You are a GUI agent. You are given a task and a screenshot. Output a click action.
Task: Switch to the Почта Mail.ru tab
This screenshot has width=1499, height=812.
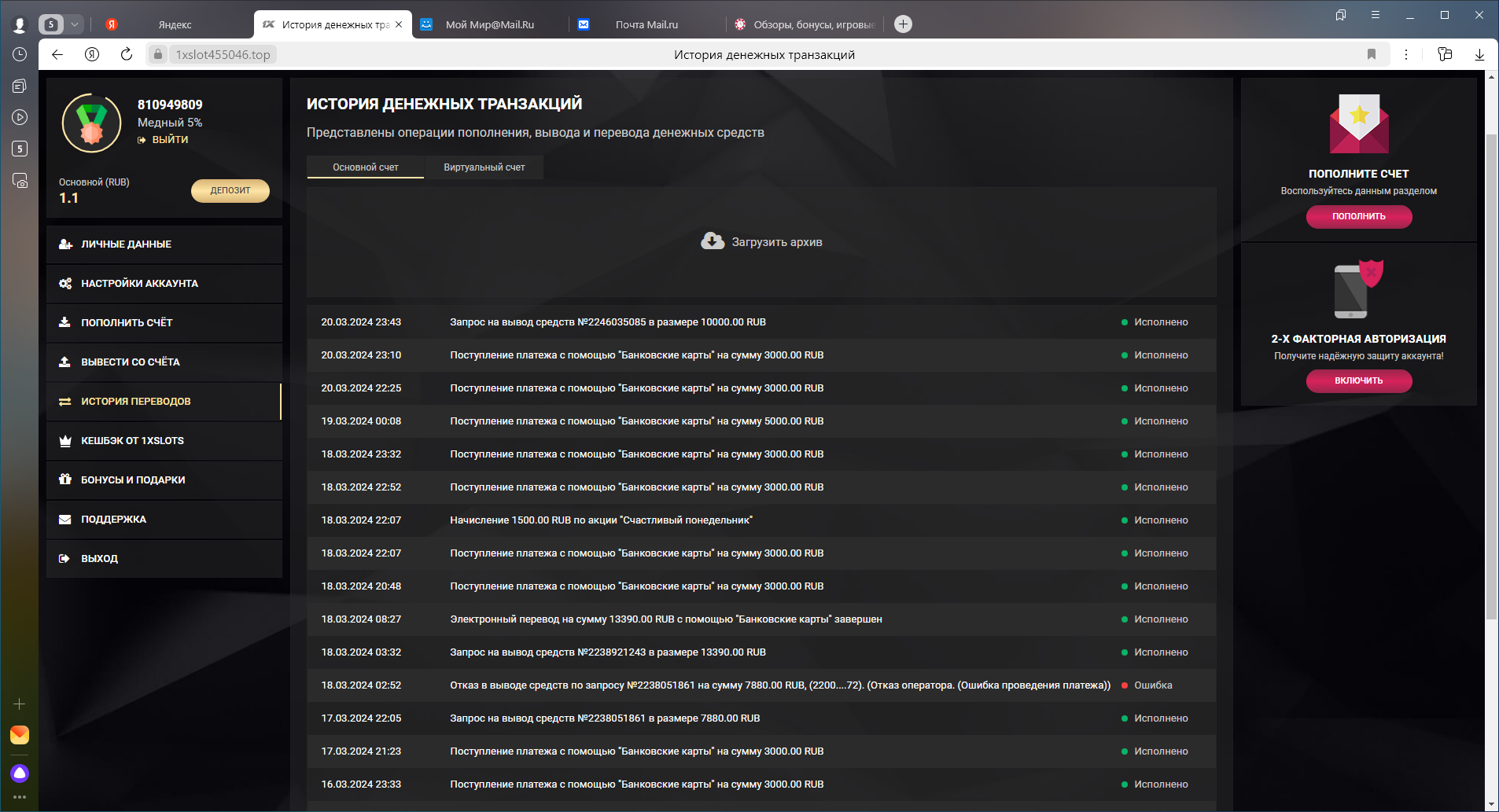tap(646, 24)
